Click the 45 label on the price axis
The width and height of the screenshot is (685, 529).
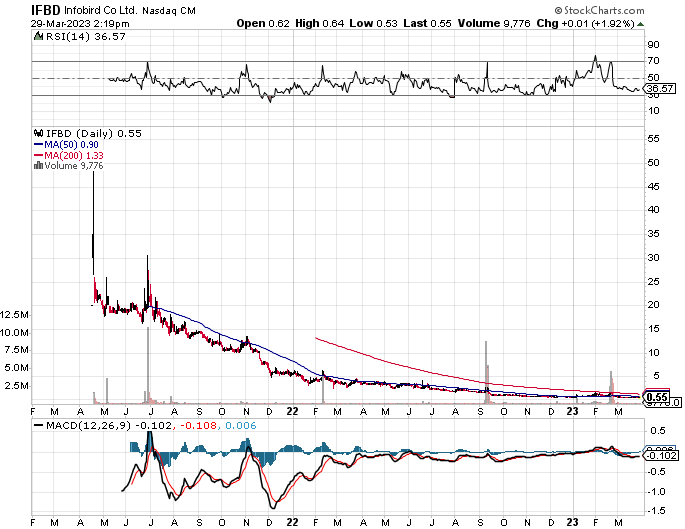654,187
